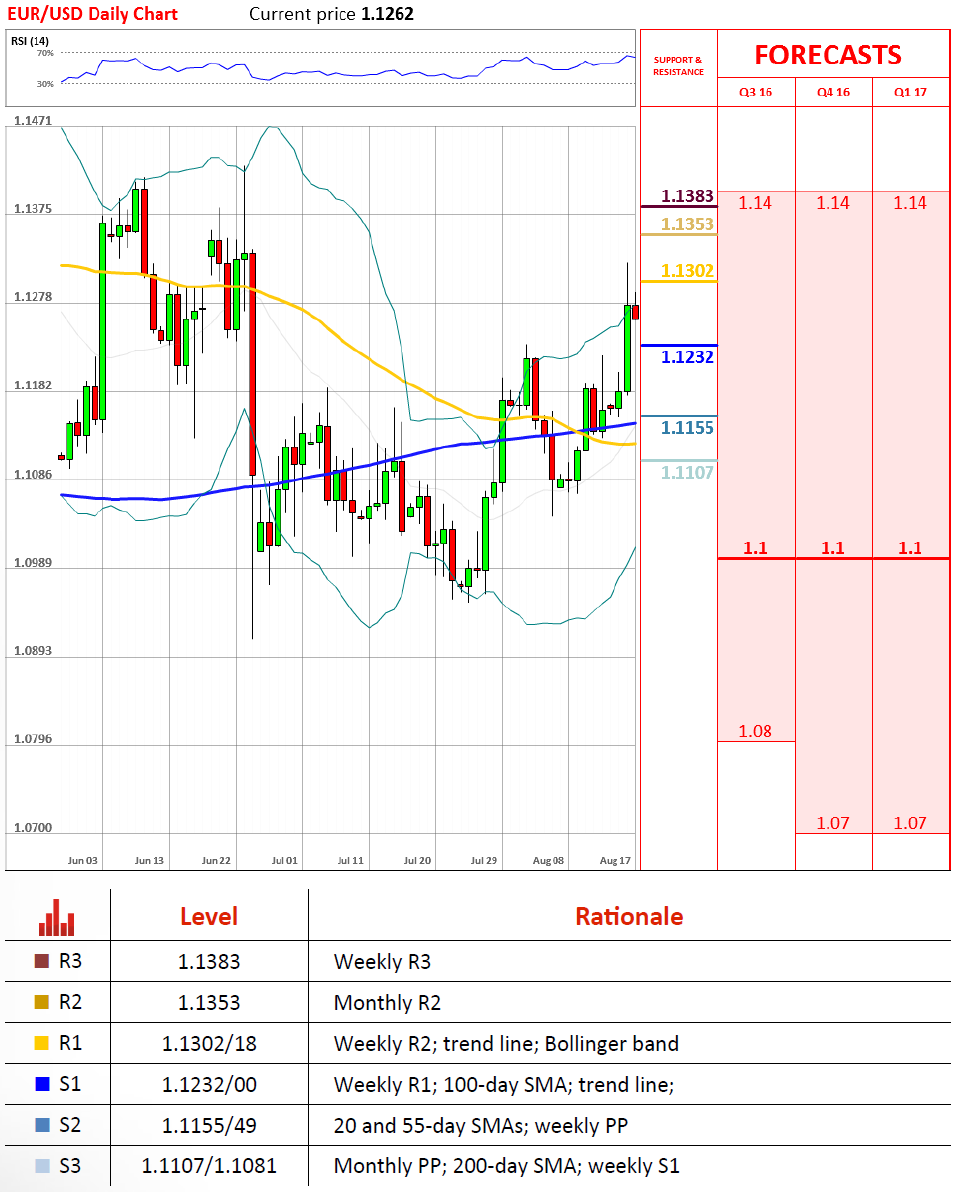Viewport: 957px width, 1192px height.
Task: Click the 30% RSI level label
Action: (45, 84)
